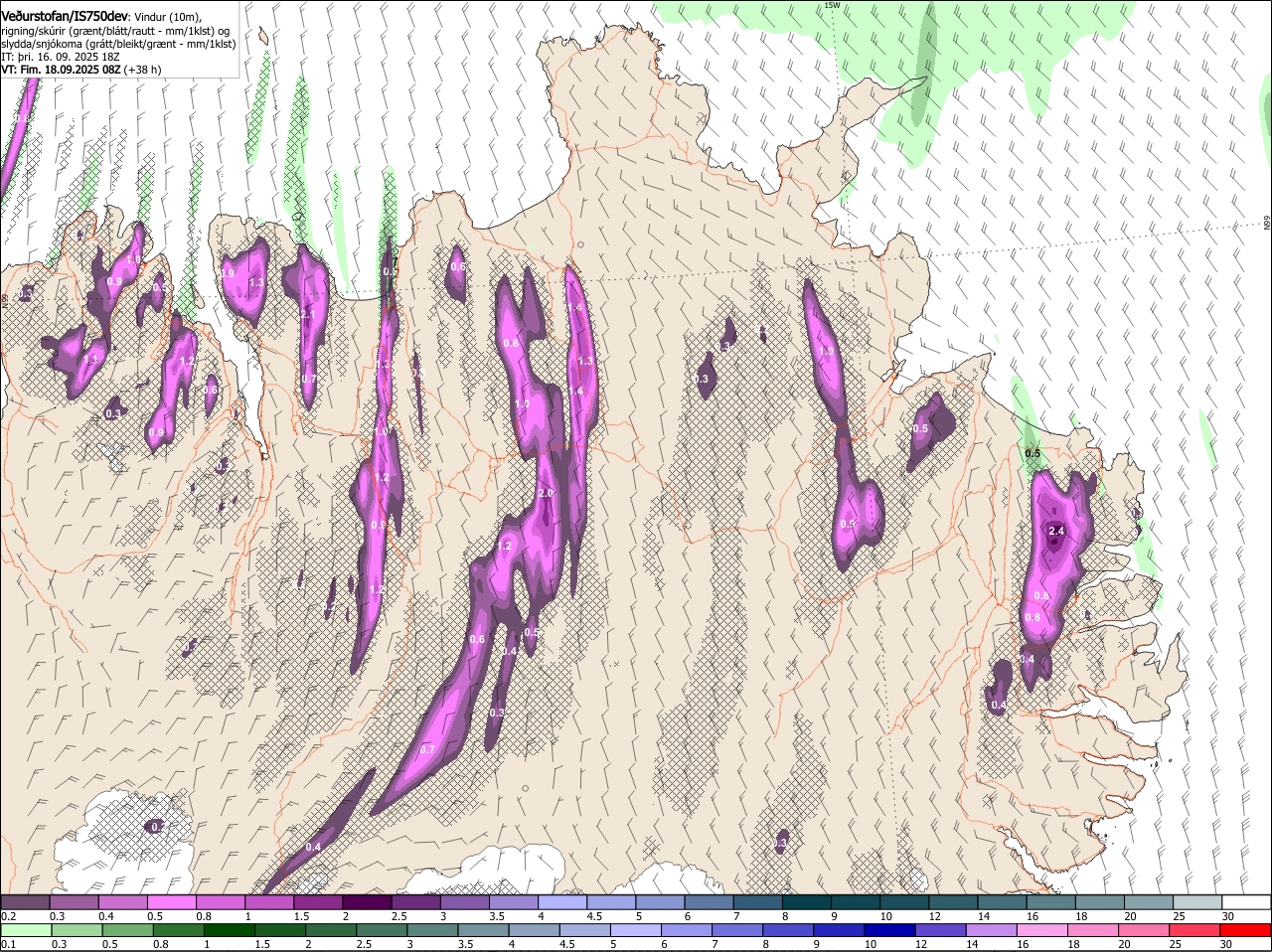Click the black 0.5 label above the eastern blob
The width and height of the screenshot is (1272, 952).
click(x=1033, y=453)
